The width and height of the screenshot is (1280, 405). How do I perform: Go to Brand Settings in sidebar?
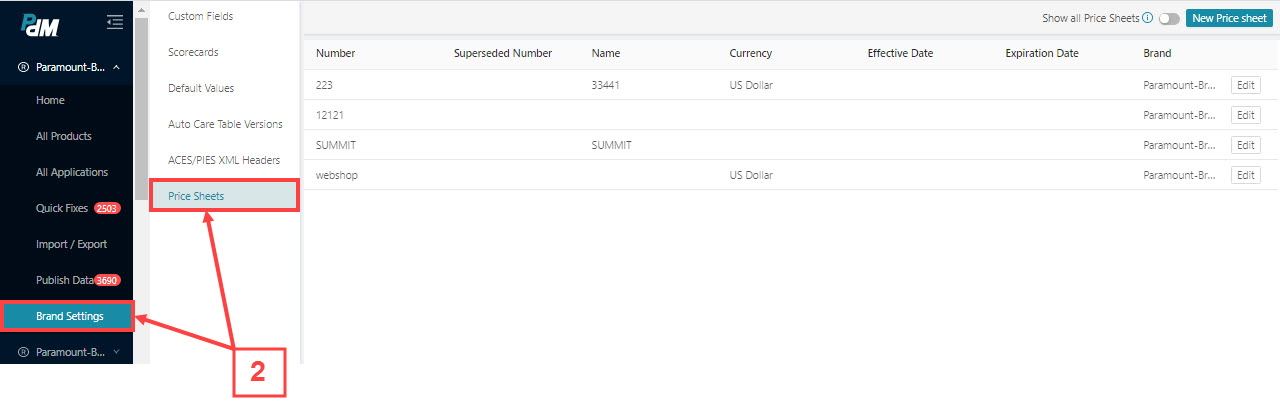(67, 316)
